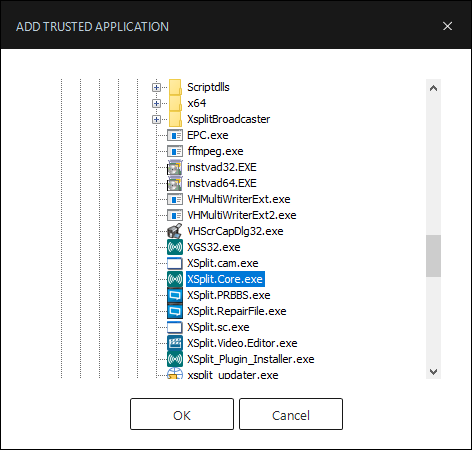Confirm selection with OK button

182,414
